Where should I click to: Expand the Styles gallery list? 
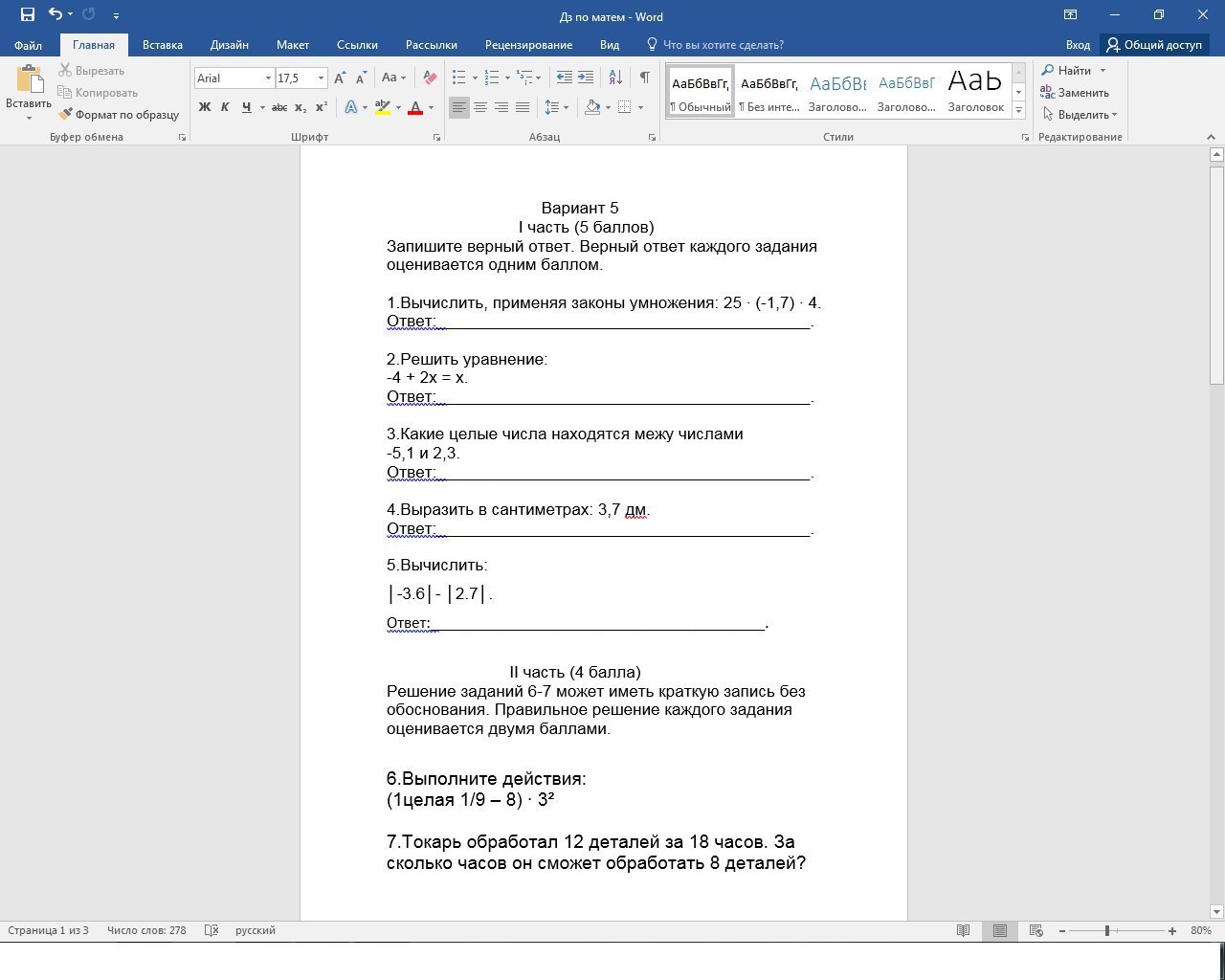coord(1018,111)
